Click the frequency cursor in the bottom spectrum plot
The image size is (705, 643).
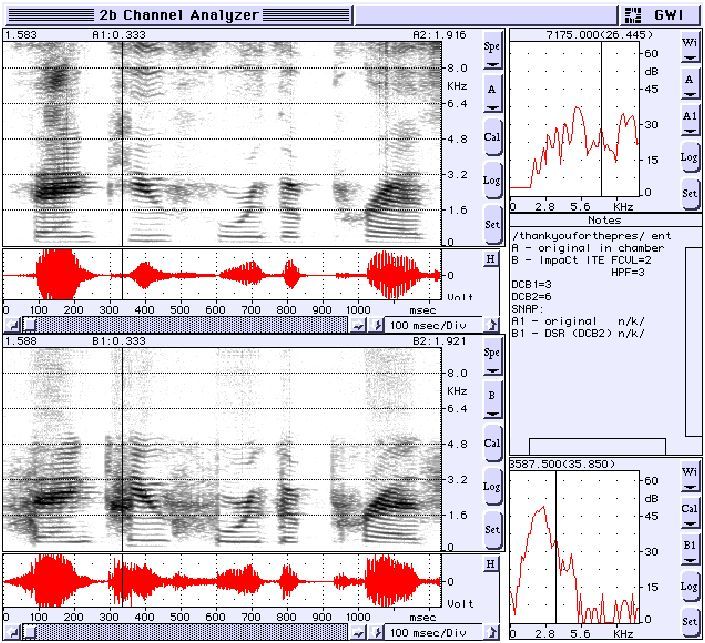(x=556, y=546)
